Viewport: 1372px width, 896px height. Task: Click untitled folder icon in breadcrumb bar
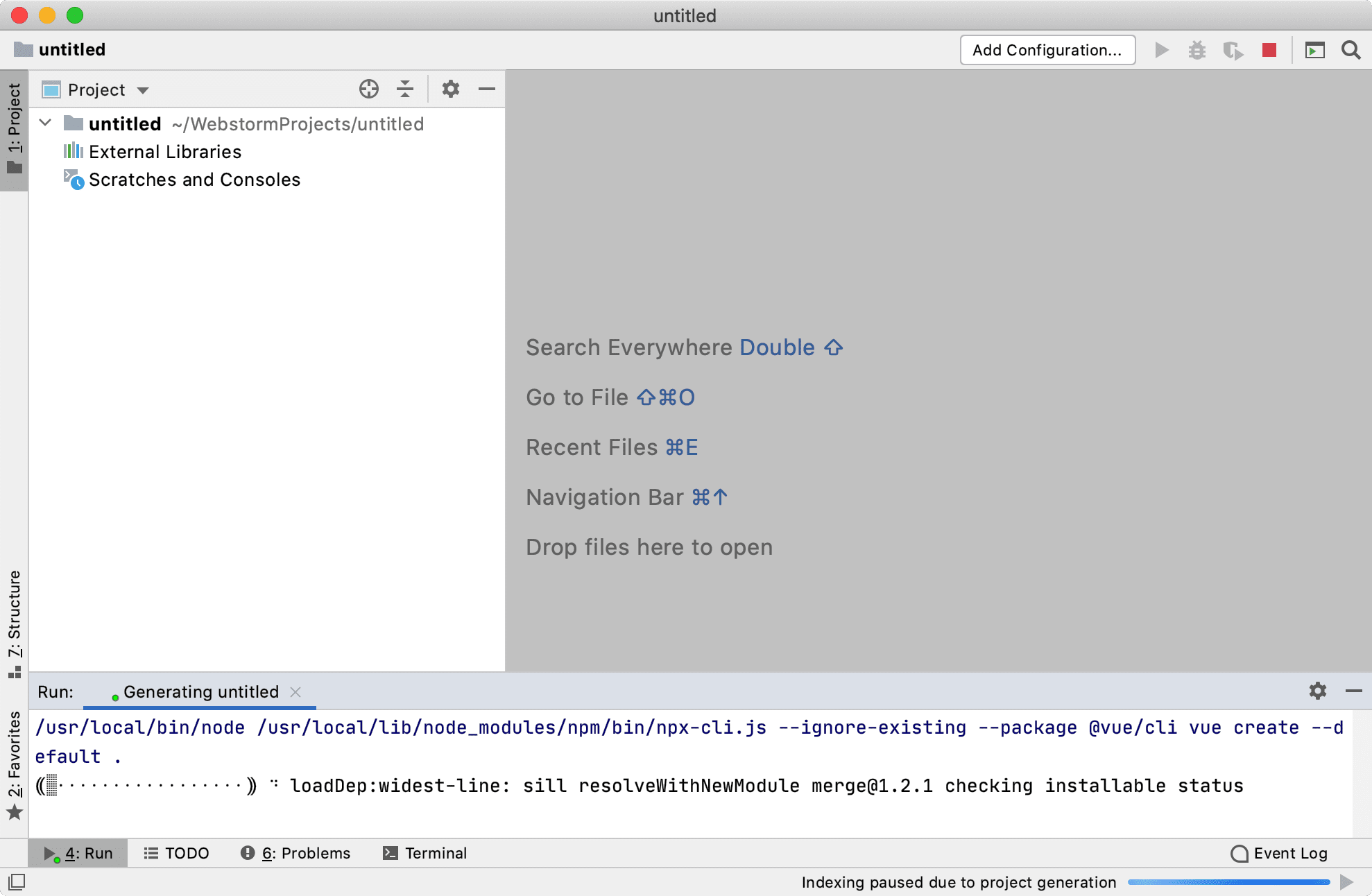click(x=24, y=49)
